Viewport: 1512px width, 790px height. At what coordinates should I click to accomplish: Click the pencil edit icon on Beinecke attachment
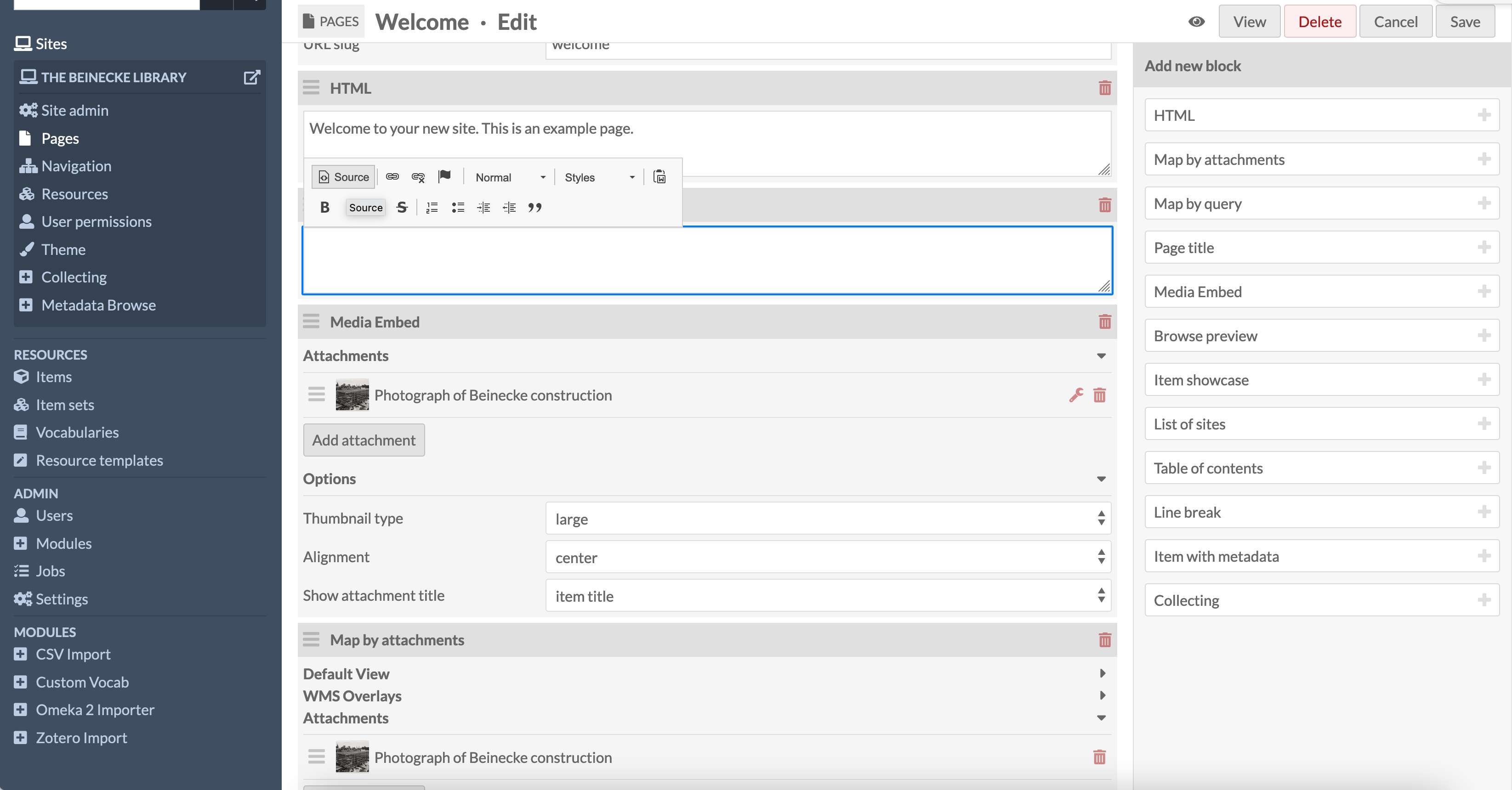(x=1076, y=394)
